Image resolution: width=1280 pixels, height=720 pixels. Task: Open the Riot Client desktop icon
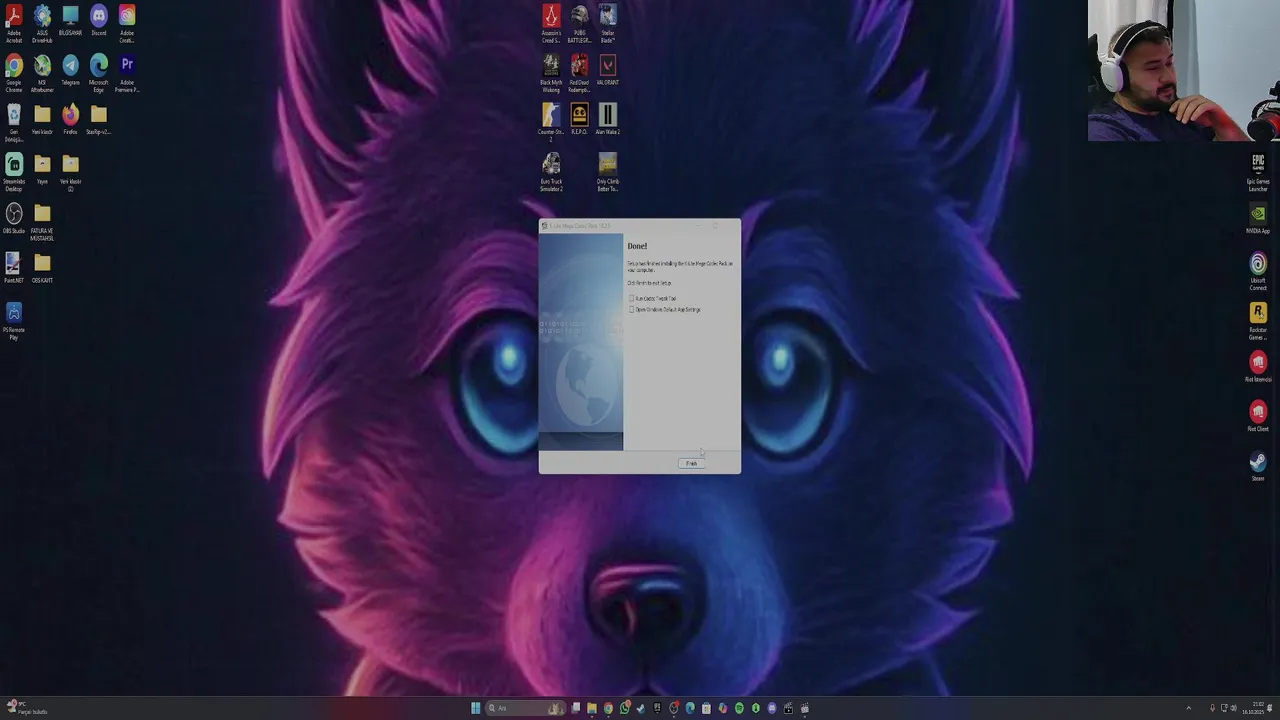[1258, 417]
